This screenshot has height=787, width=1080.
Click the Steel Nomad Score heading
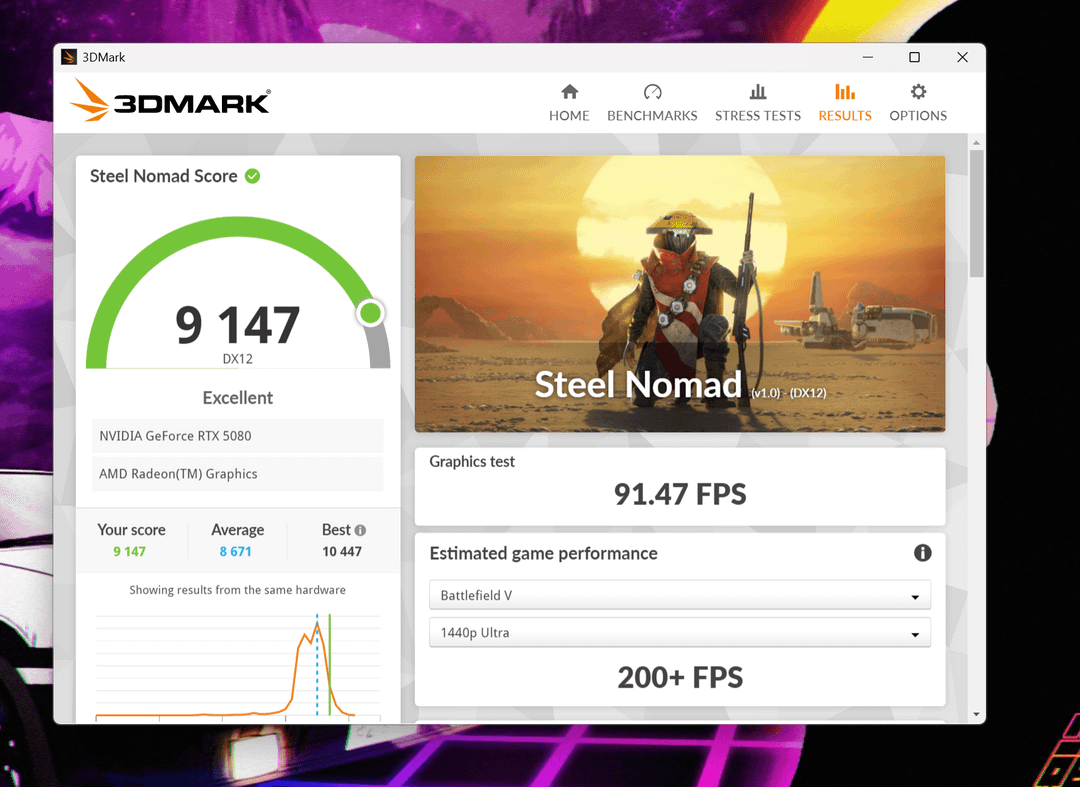tap(164, 176)
